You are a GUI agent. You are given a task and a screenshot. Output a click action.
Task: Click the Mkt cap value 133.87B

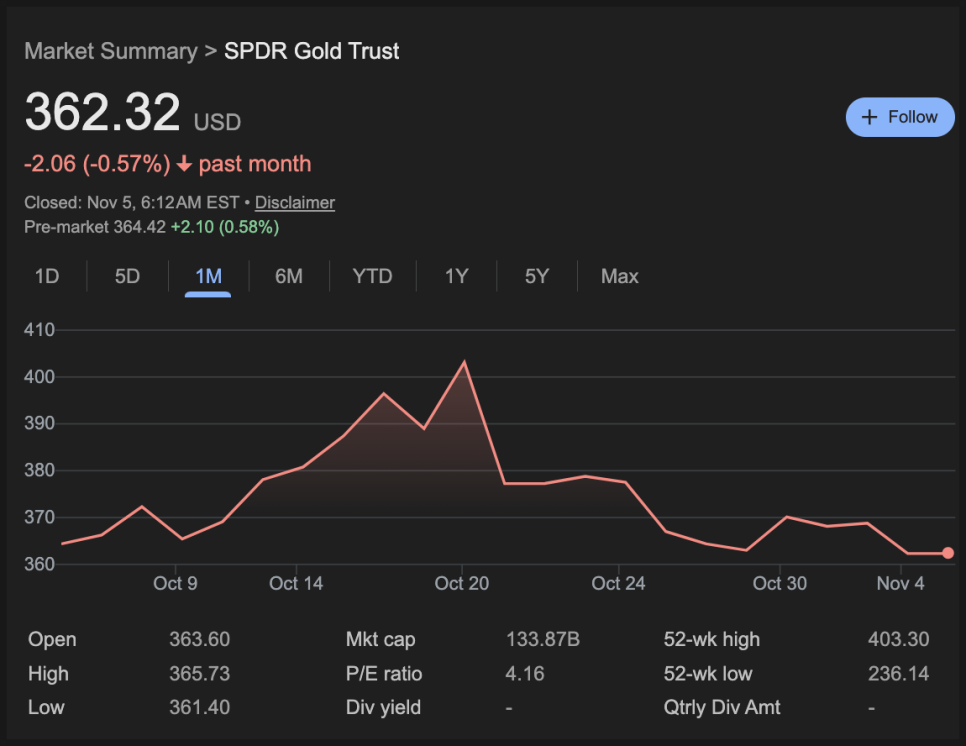click(539, 640)
